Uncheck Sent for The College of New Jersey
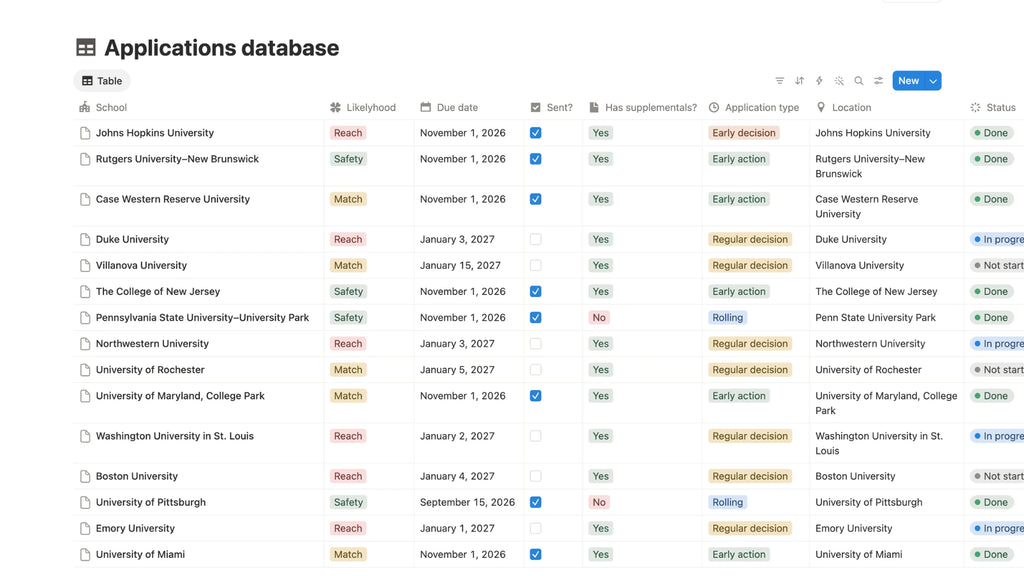 [536, 291]
